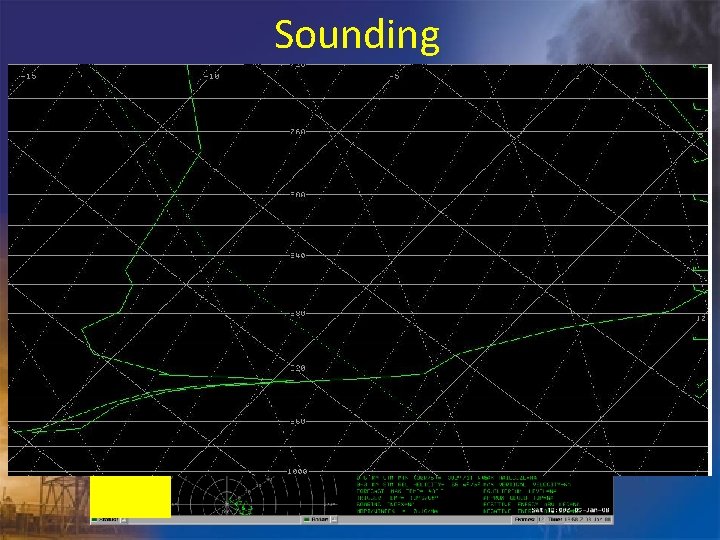720x540 pixels.
Task: Click the -5 temperature axis label
Action: tap(394, 76)
